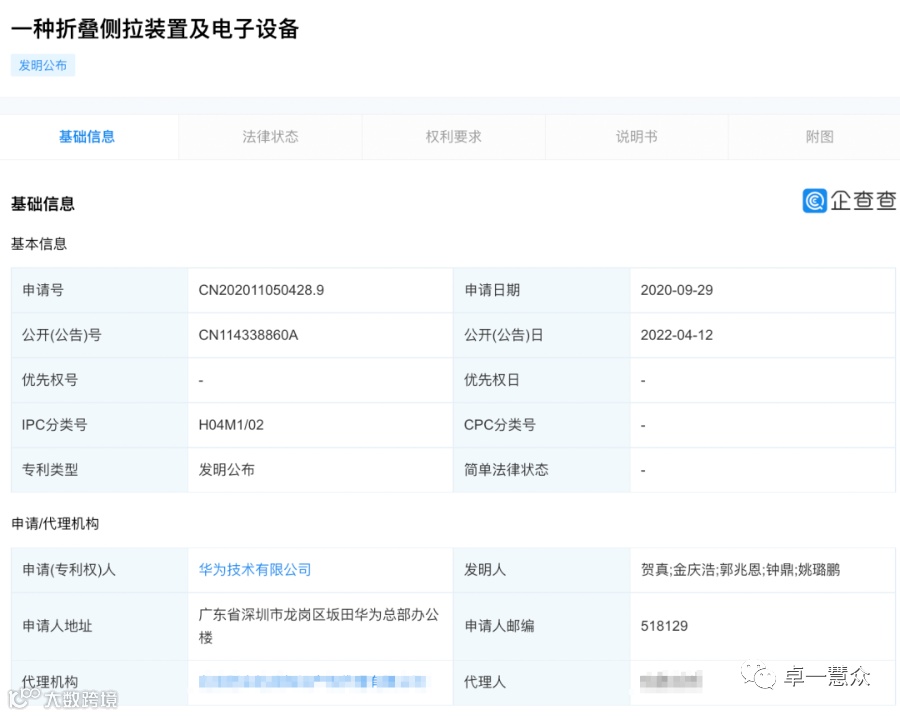Click the 优先权号 label cell
The width and height of the screenshot is (900, 716).
99,380
